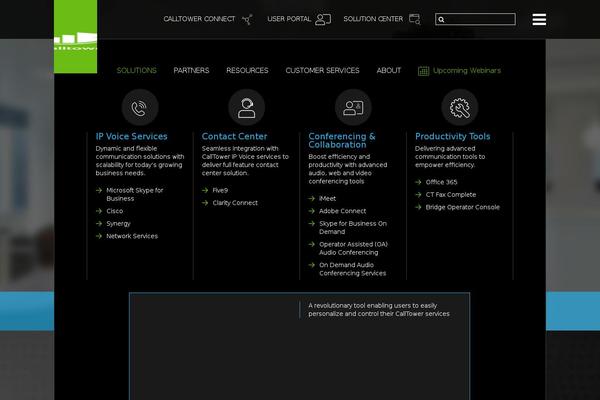600x400 pixels.
Task: Go to CallTower Connect
Action: point(207,19)
